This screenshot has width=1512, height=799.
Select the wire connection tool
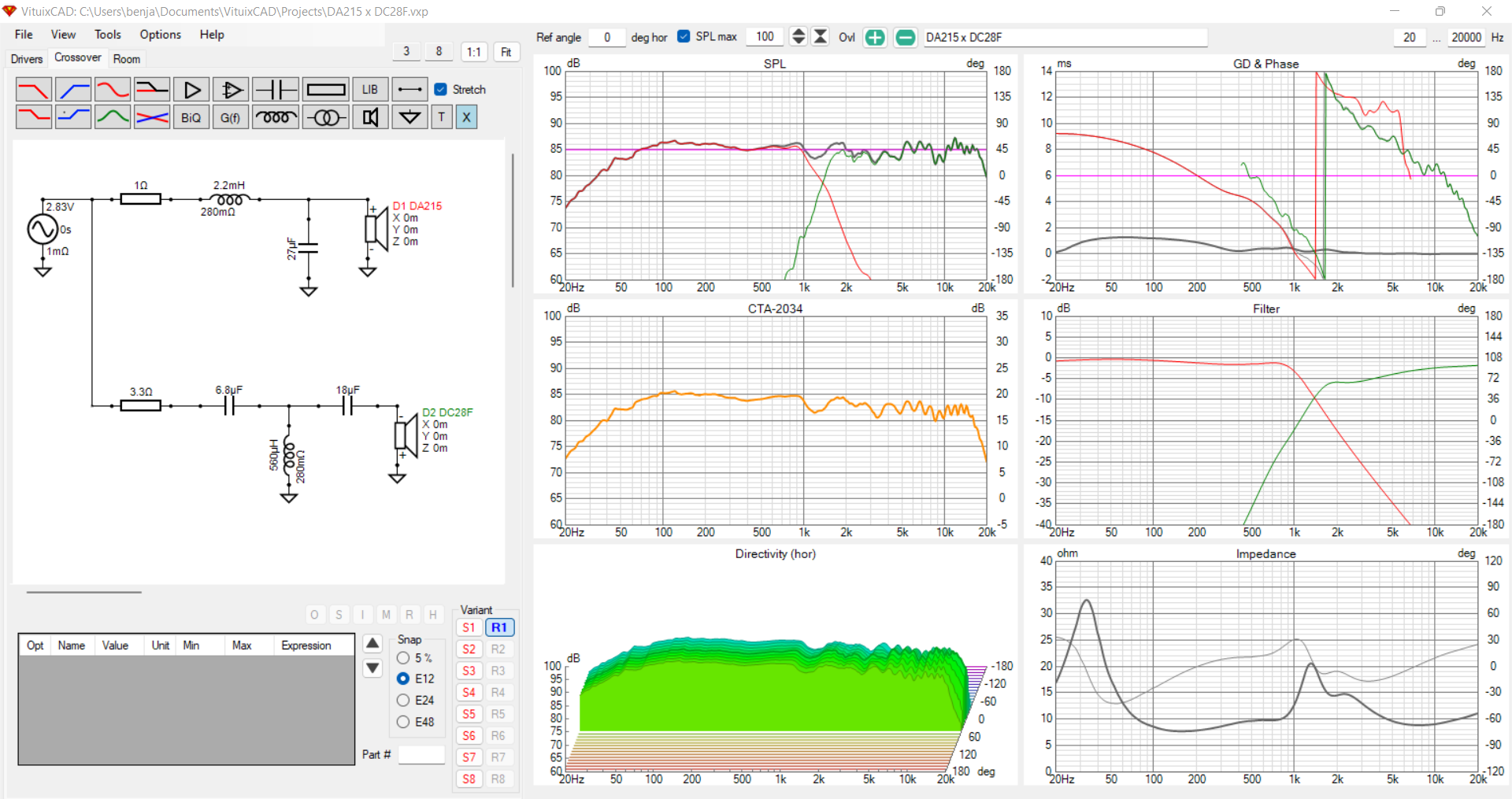(409, 90)
